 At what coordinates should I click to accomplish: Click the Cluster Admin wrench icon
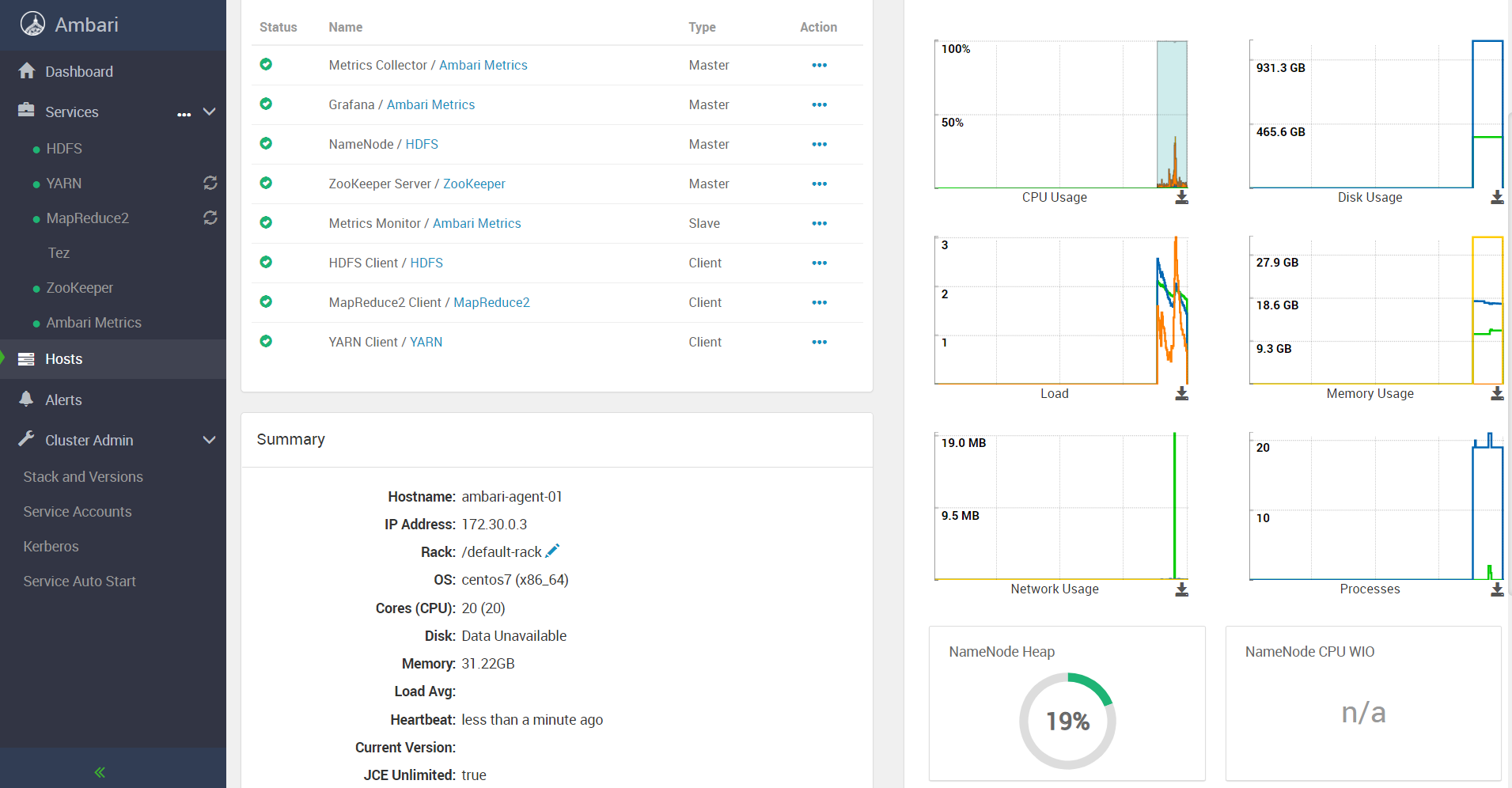click(x=26, y=439)
